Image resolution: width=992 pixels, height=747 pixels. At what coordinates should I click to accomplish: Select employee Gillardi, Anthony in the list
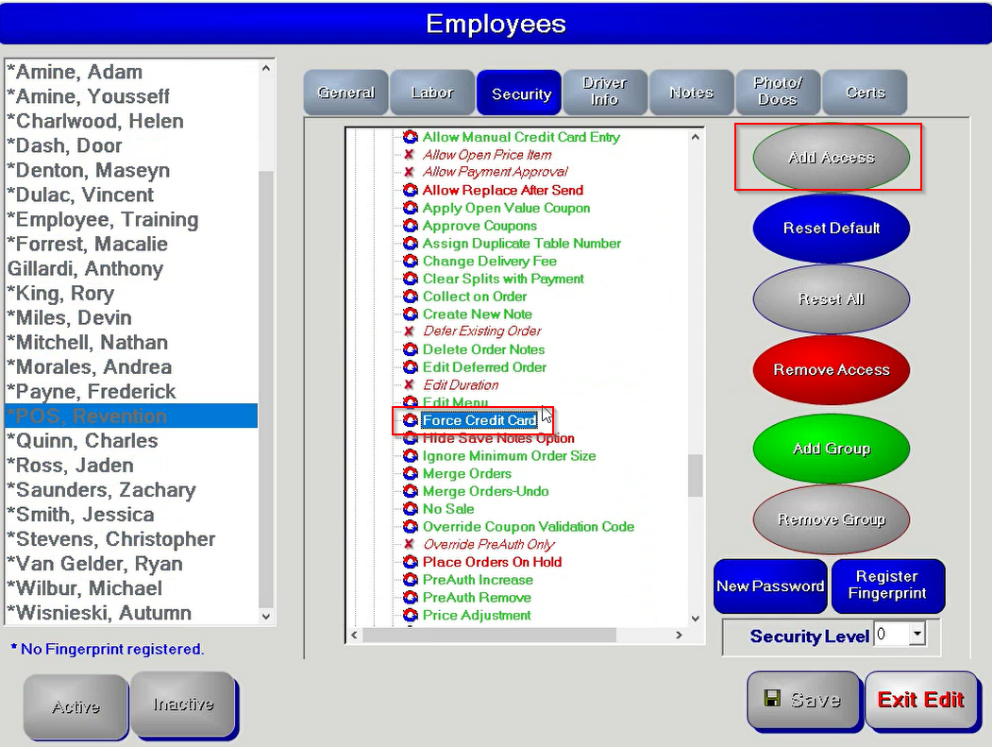click(x=85, y=269)
